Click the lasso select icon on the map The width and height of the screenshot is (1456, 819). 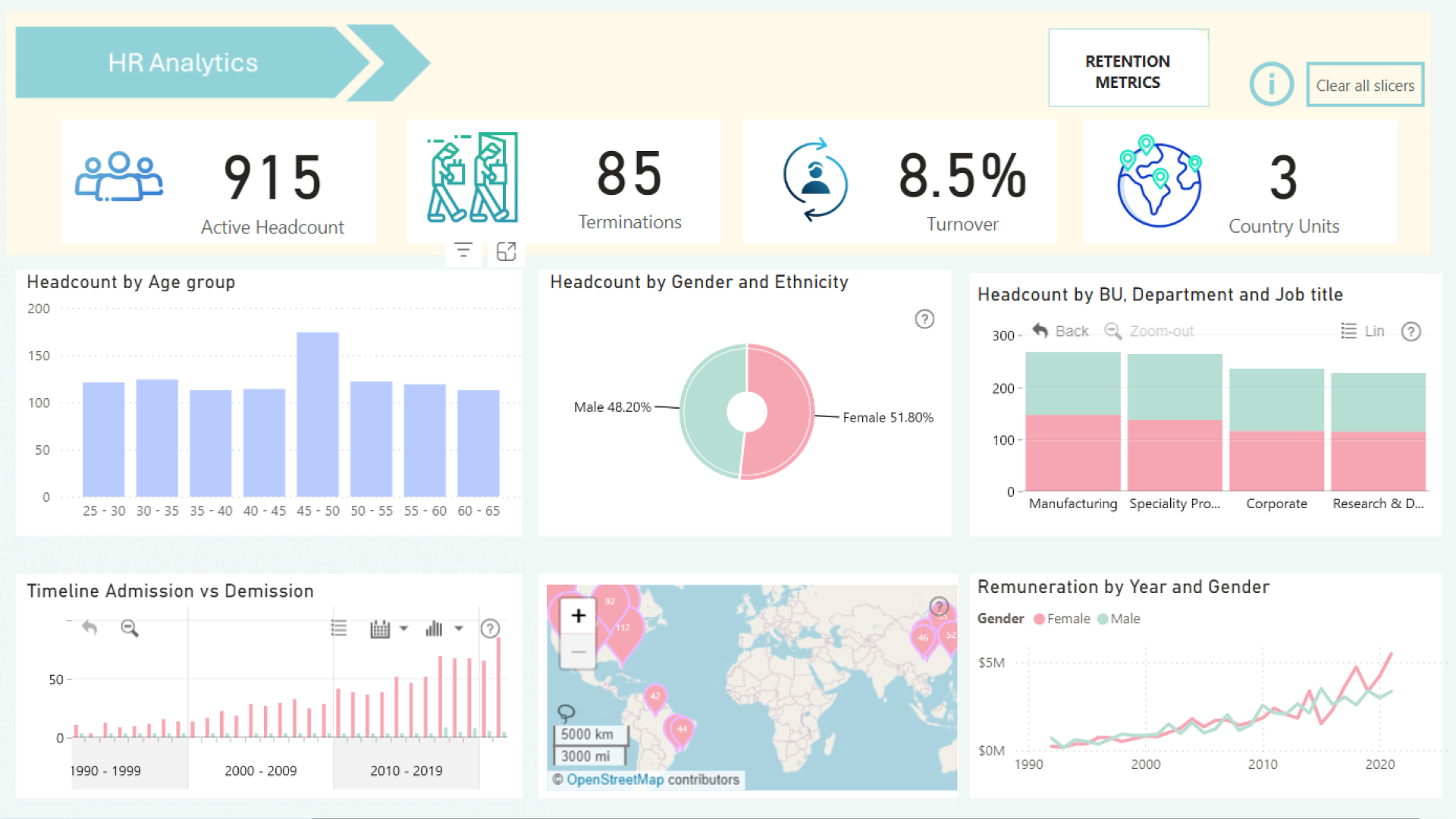coord(566,713)
